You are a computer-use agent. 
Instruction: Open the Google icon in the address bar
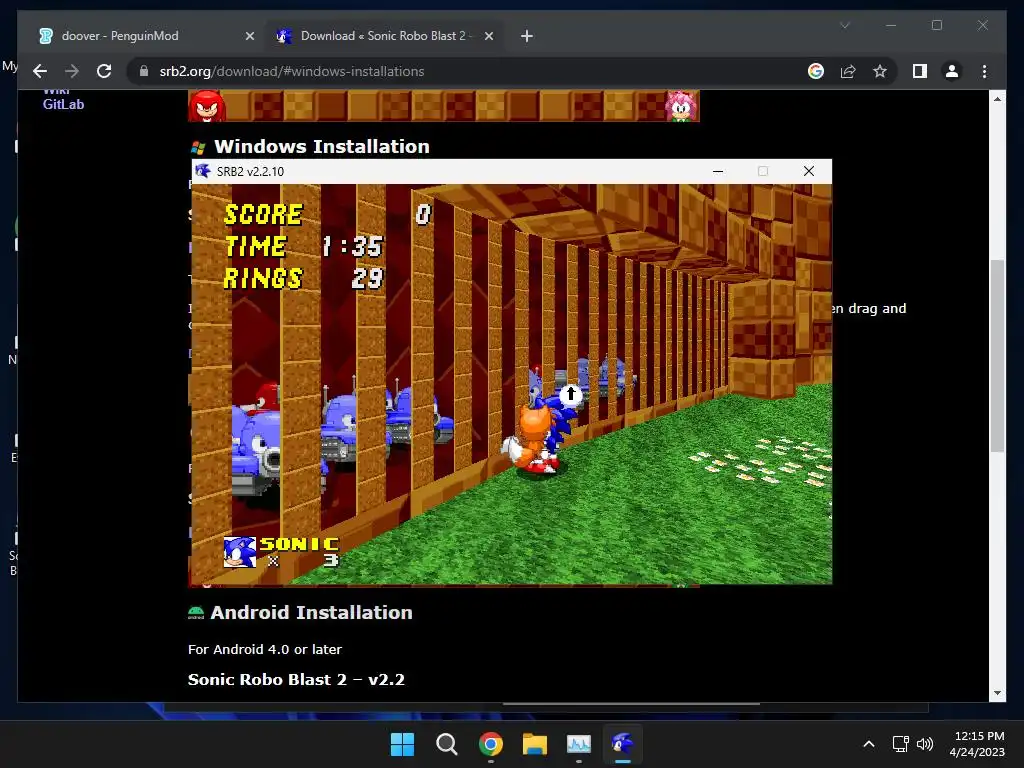(816, 71)
